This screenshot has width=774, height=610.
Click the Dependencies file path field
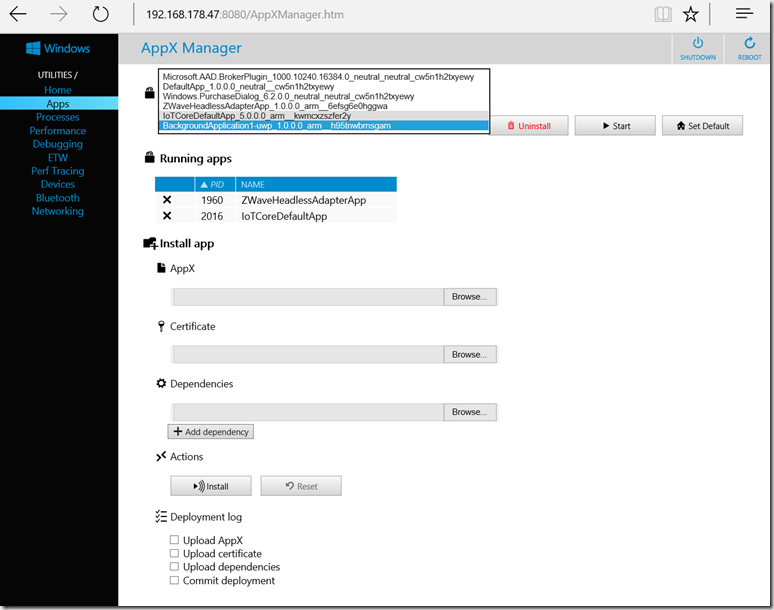[309, 412]
